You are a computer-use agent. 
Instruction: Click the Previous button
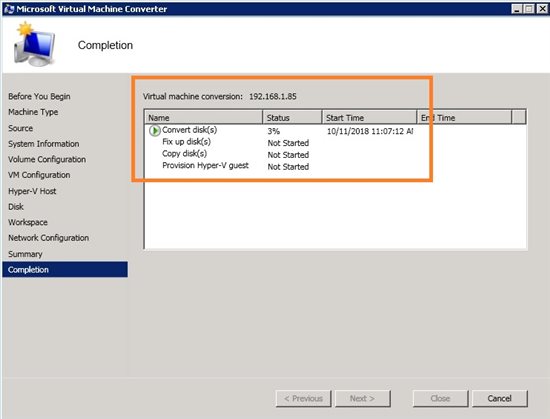tap(303, 399)
